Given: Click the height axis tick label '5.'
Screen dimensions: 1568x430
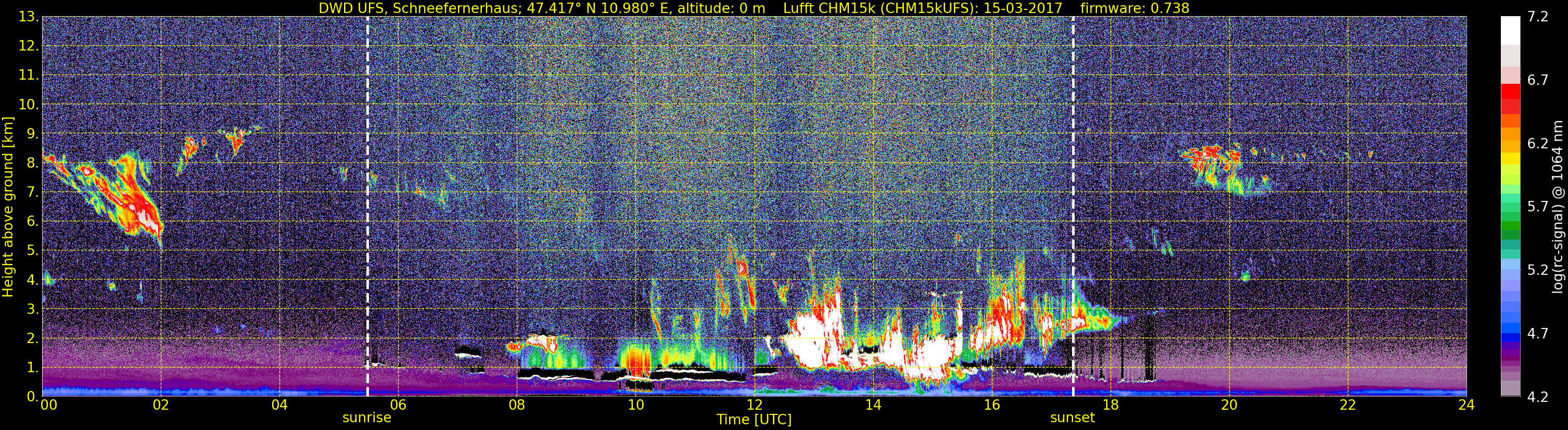Looking at the screenshot, I should click(33, 251).
